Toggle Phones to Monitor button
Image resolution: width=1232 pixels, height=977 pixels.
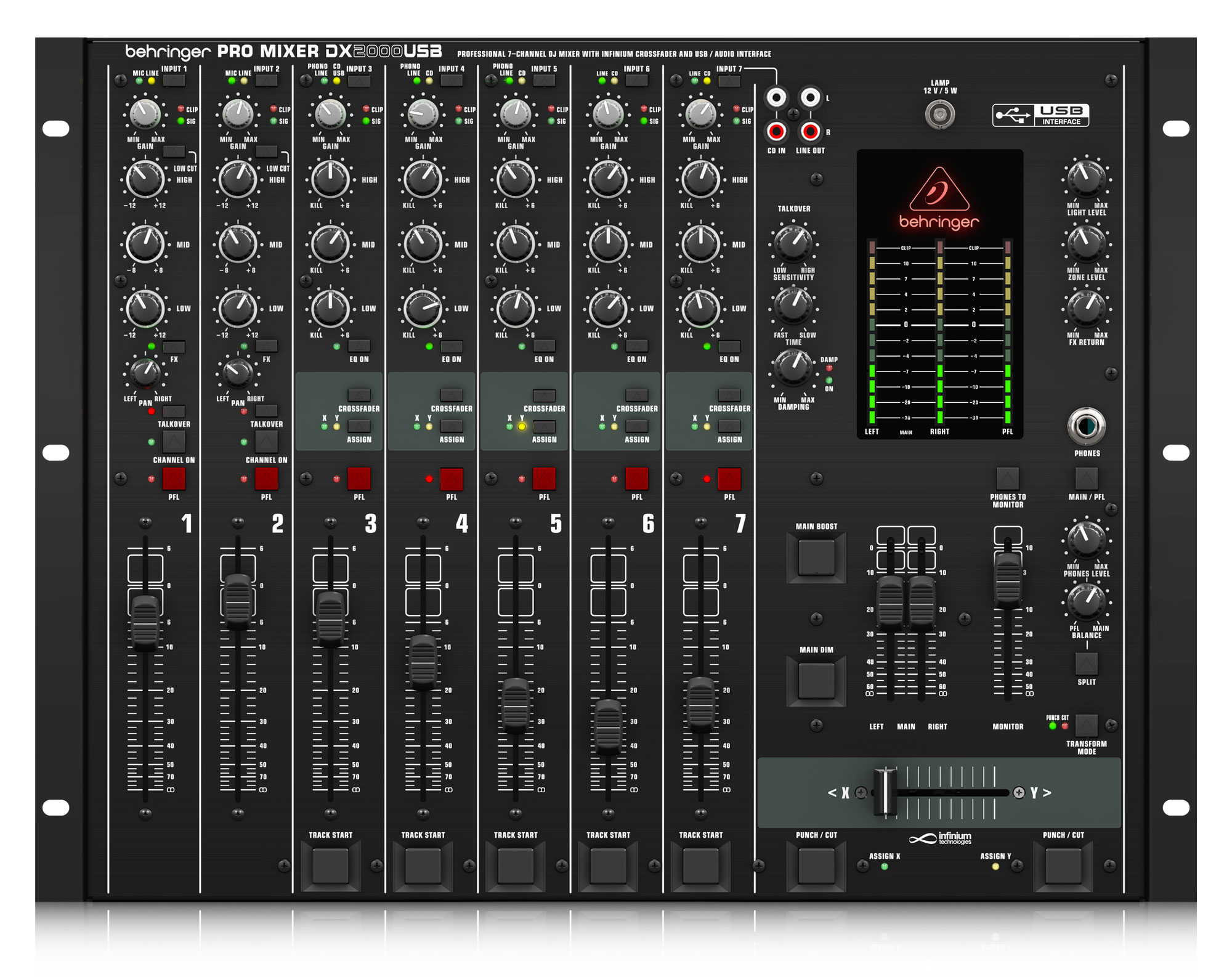click(x=1008, y=478)
